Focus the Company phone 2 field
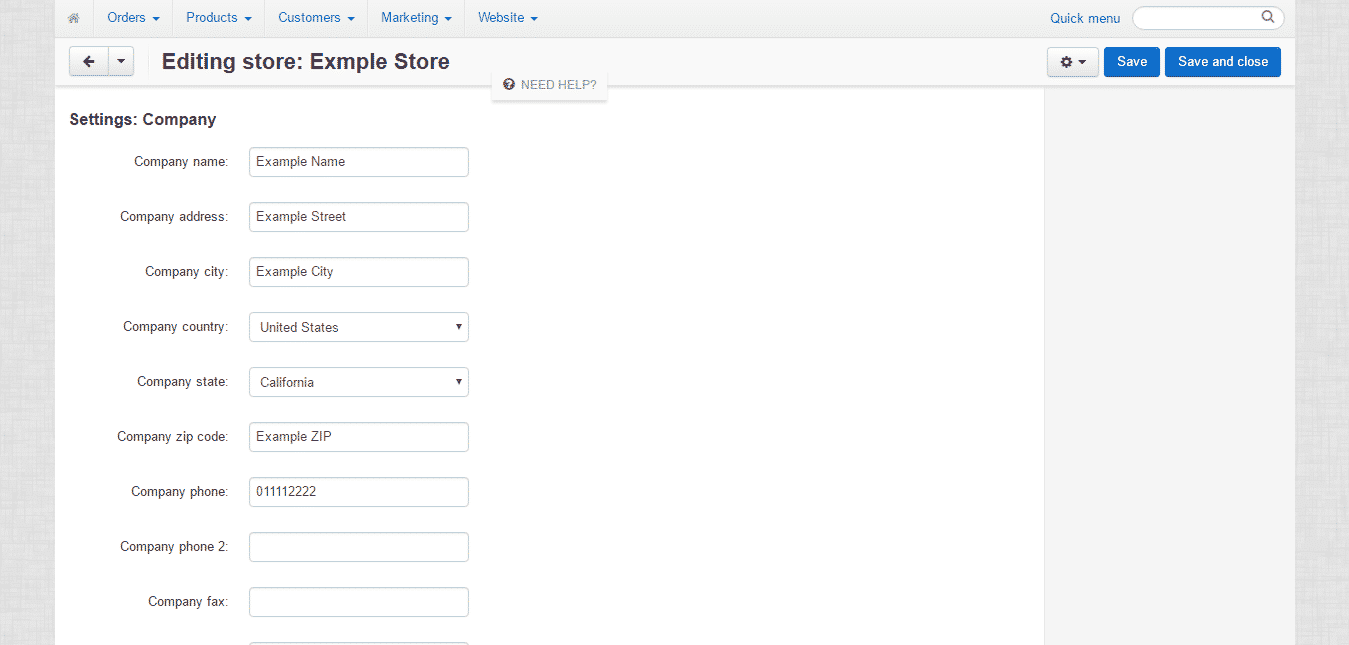 click(358, 547)
